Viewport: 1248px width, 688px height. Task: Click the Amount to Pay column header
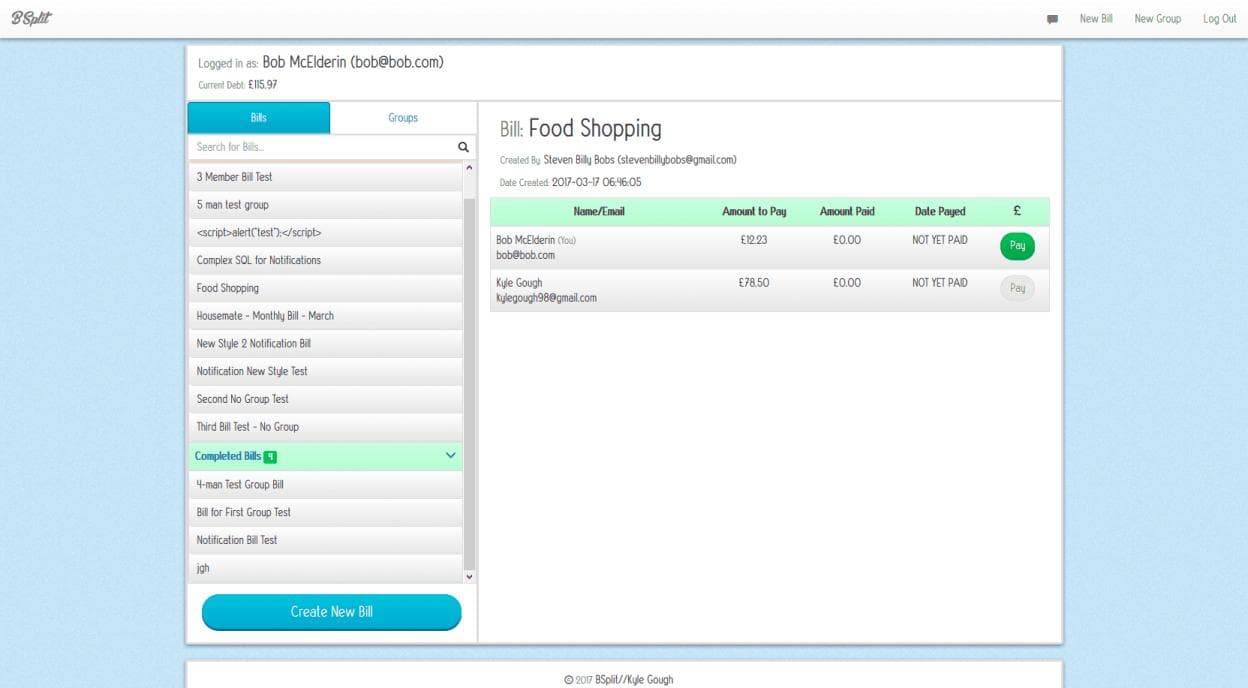(754, 212)
